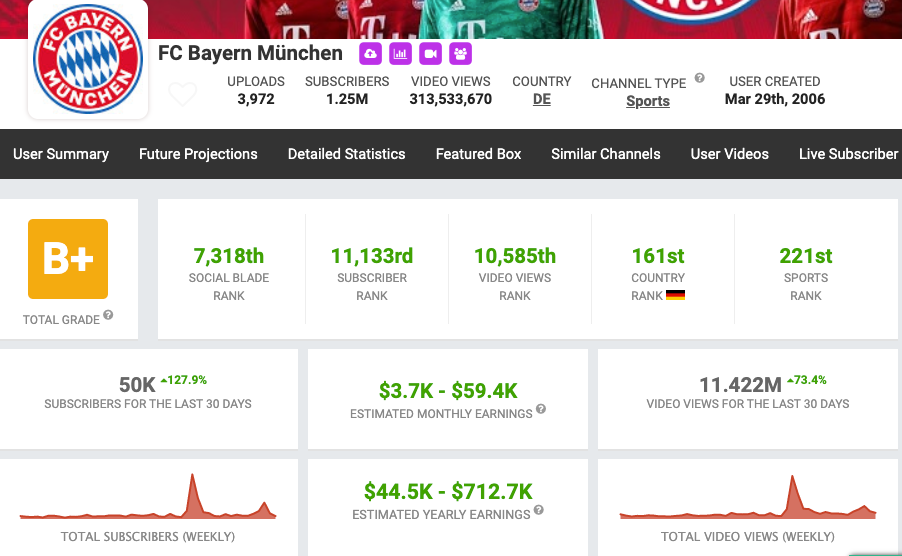Click the Total Video Views weekly chart
This screenshot has width=902, height=556.
[748, 497]
